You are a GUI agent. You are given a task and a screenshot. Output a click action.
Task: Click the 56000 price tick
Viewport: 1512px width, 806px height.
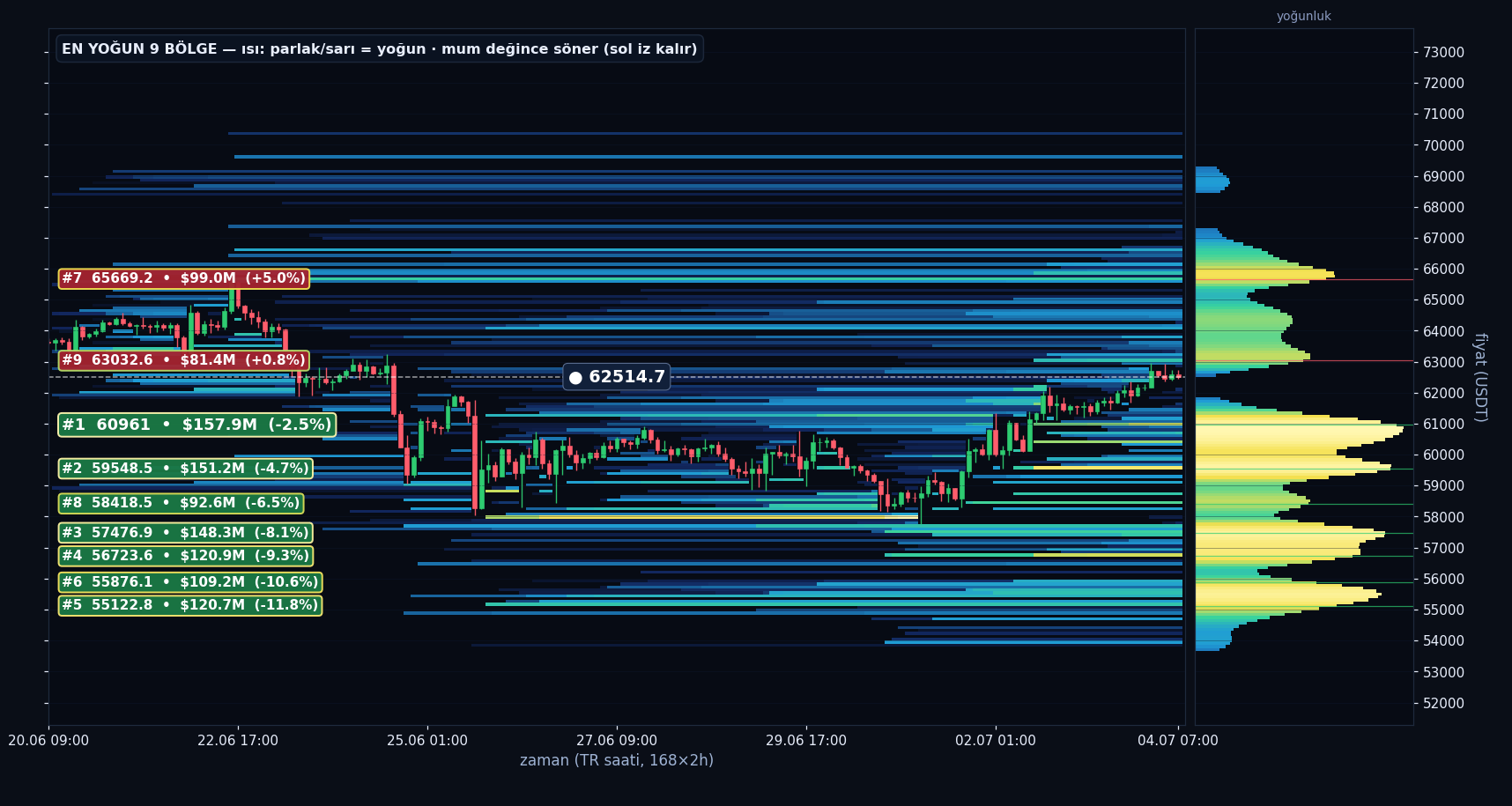click(x=1443, y=579)
